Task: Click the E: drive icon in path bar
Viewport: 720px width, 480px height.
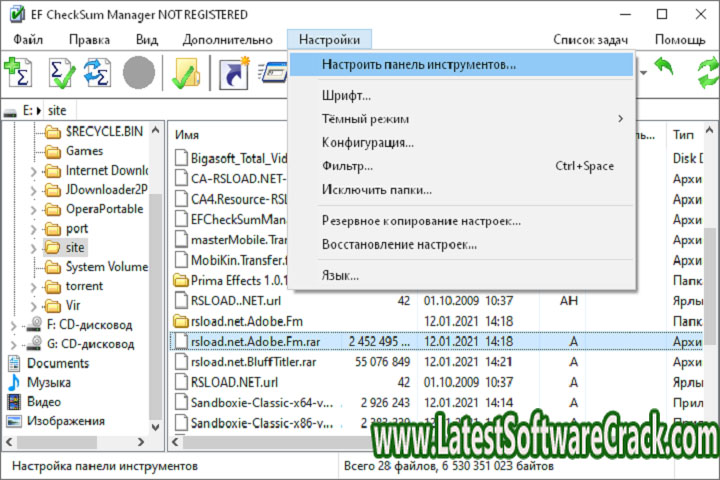Action: [x=10, y=111]
